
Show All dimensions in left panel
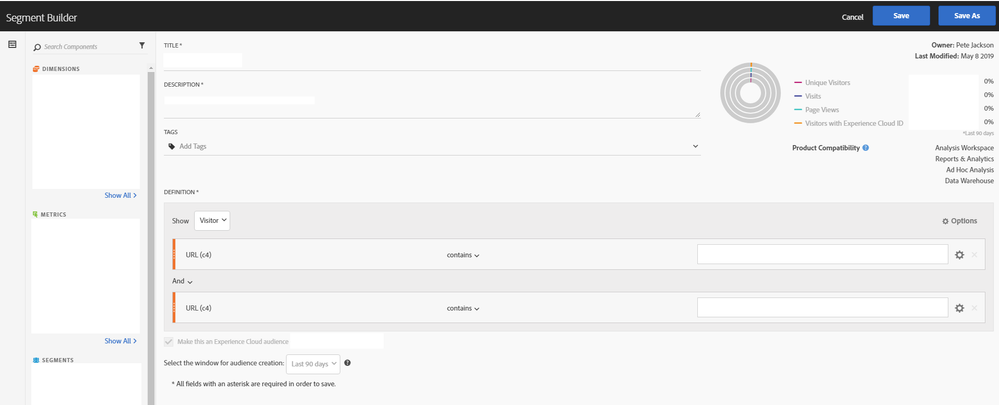[x=120, y=195]
